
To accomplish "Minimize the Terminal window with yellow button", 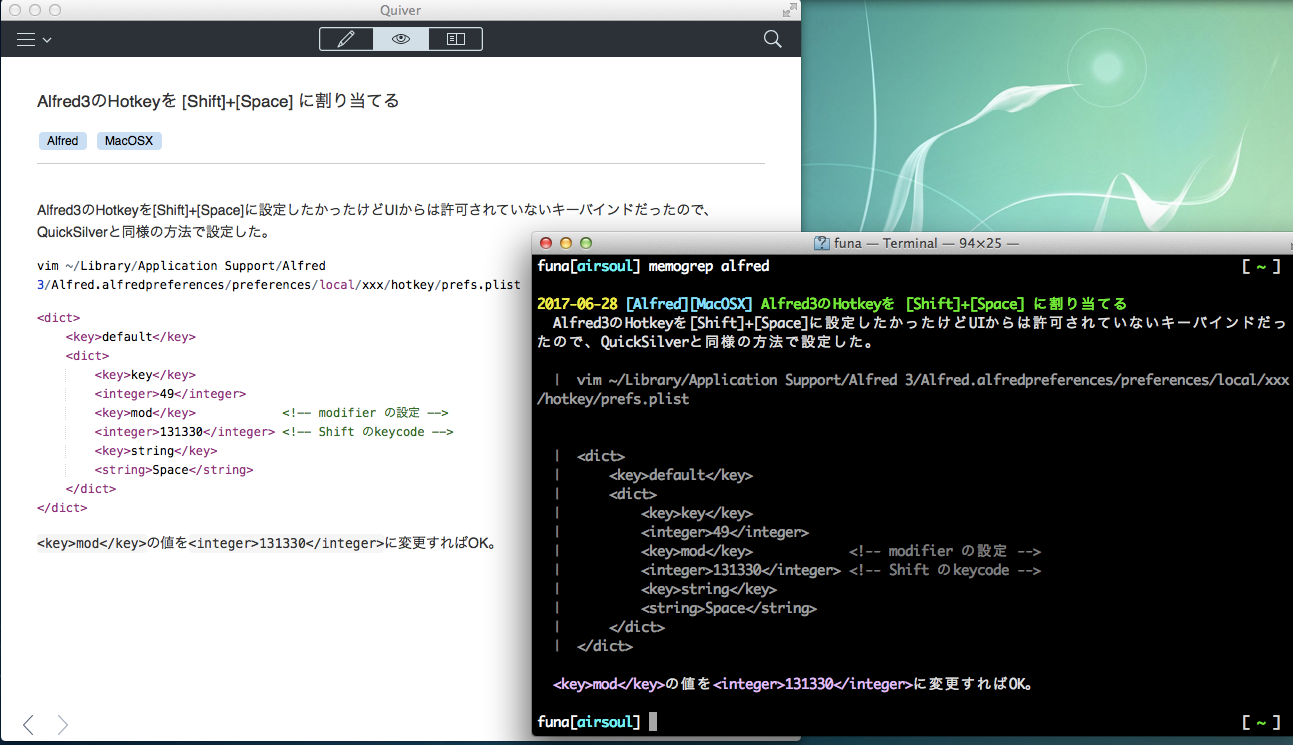I will point(566,243).
